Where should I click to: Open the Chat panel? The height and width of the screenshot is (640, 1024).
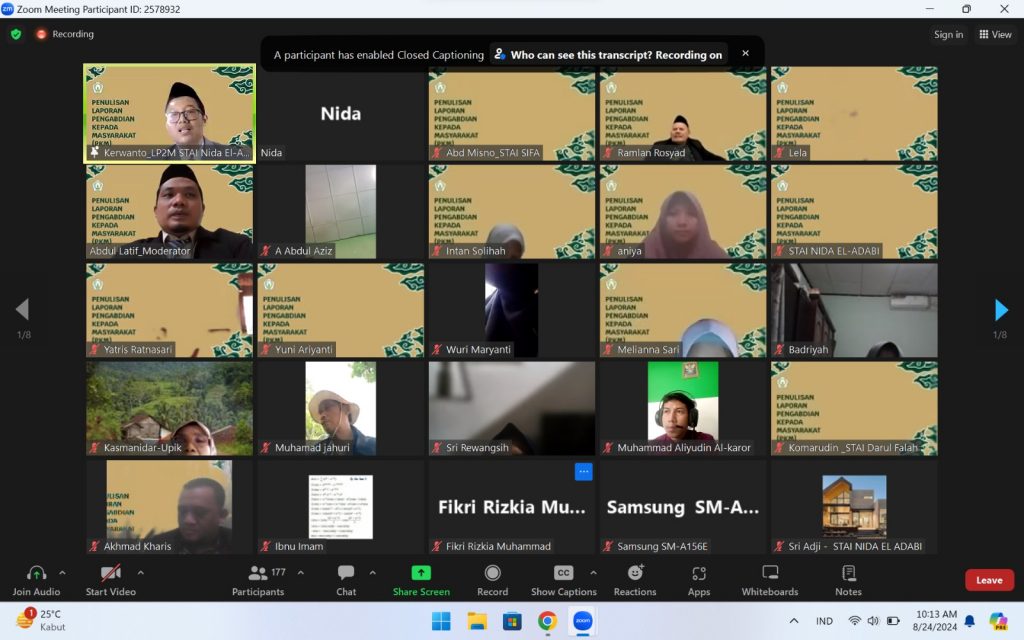(x=346, y=579)
